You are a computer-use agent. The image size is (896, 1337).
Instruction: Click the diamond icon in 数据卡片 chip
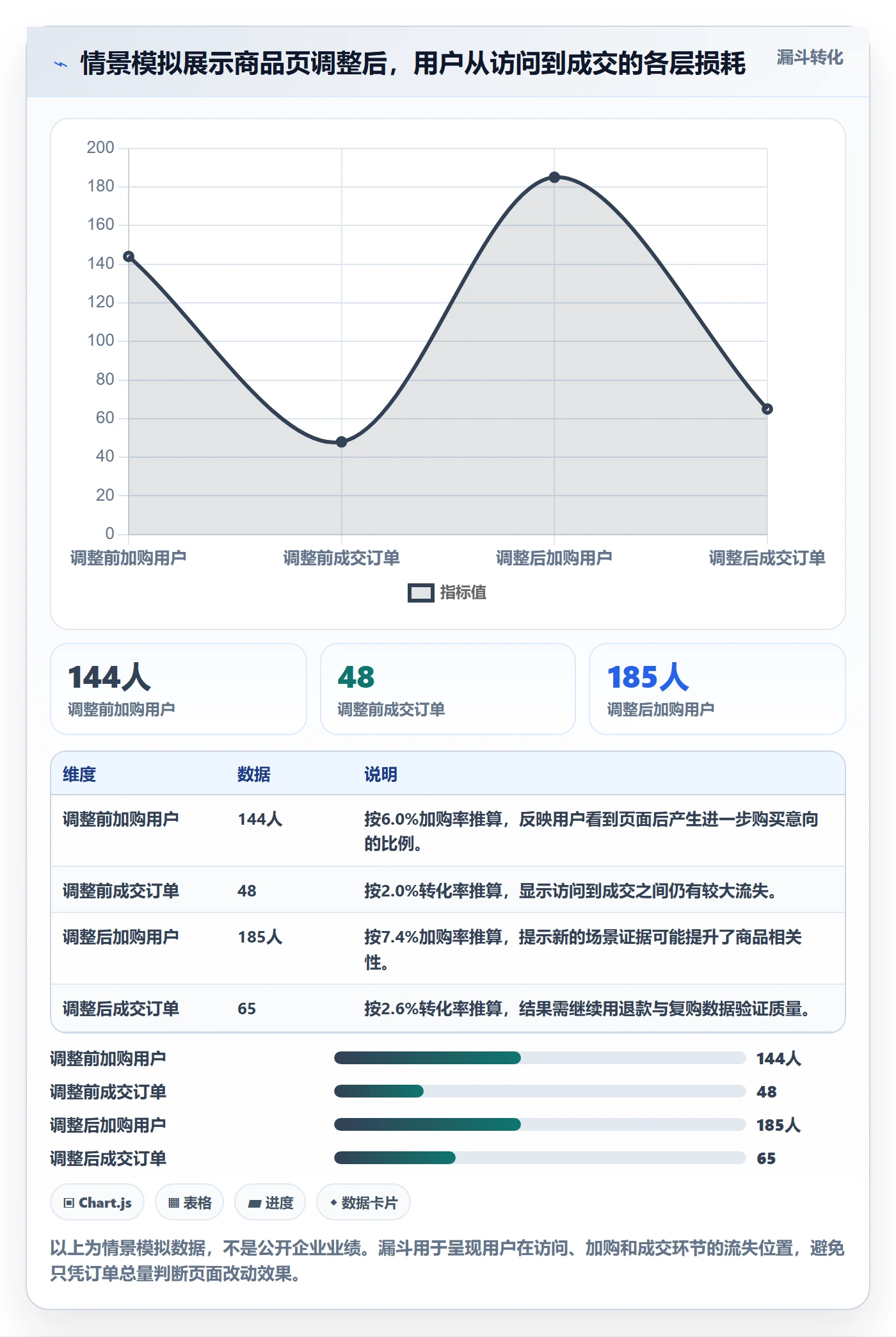pyautogui.click(x=333, y=1203)
